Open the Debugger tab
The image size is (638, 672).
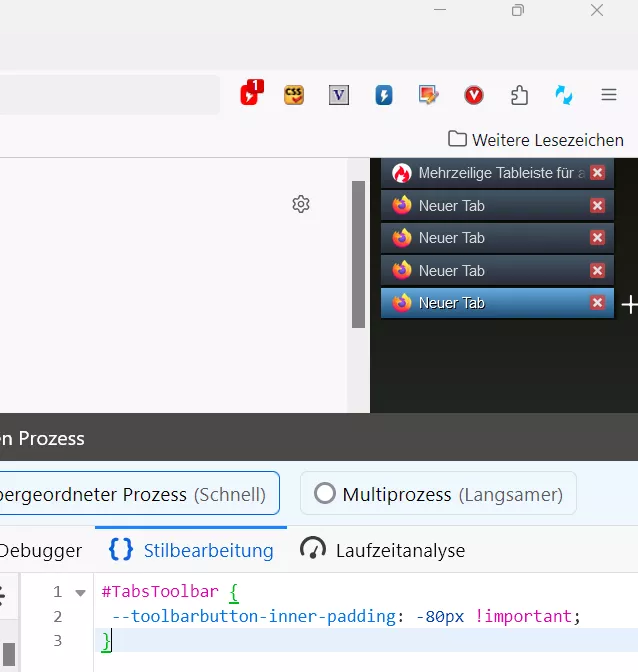tap(41, 550)
